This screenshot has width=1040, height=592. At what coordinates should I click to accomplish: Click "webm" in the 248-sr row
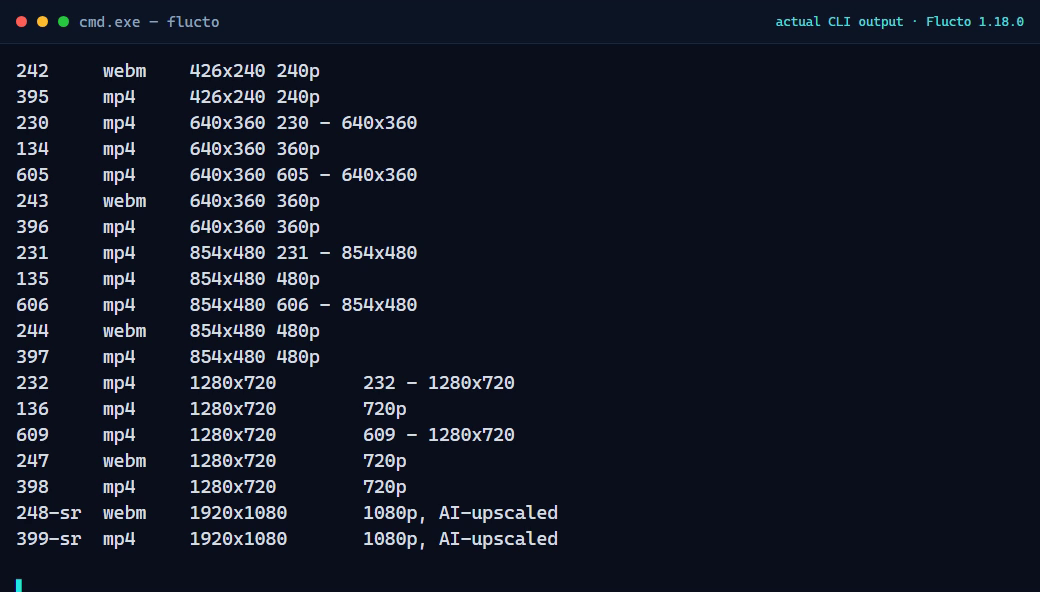click(x=125, y=513)
